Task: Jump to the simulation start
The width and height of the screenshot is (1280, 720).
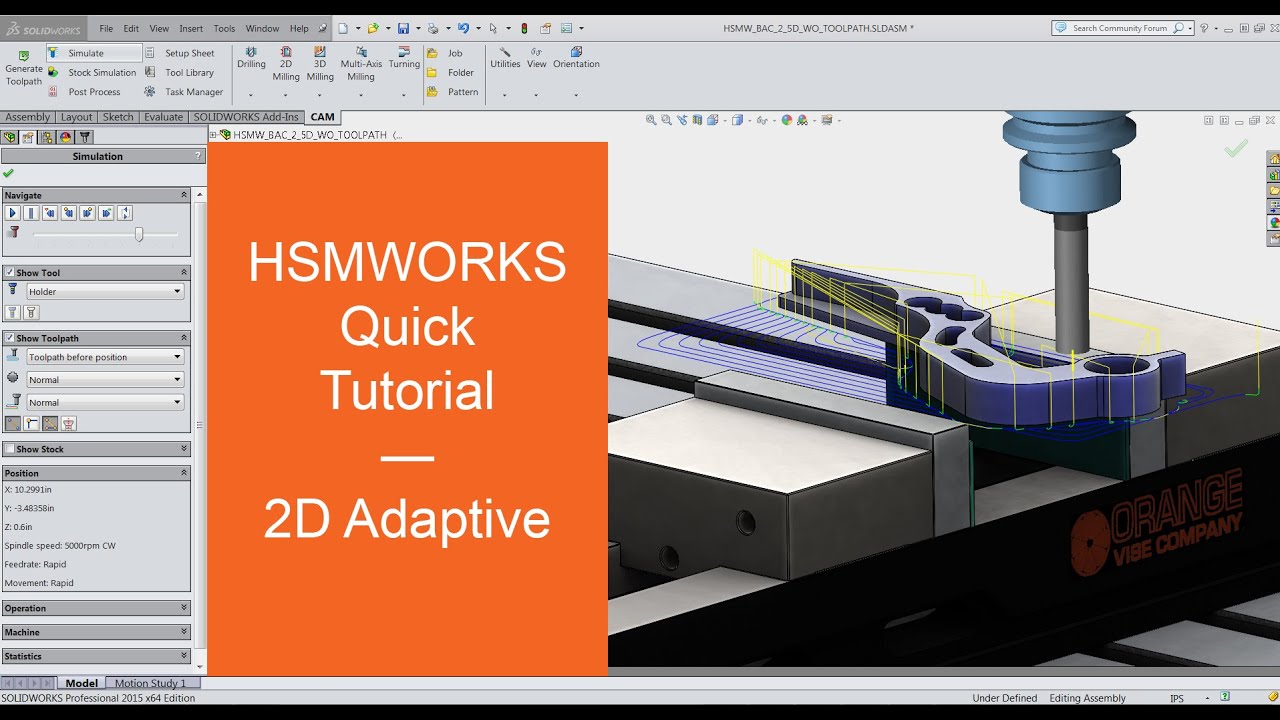Action: [50, 213]
